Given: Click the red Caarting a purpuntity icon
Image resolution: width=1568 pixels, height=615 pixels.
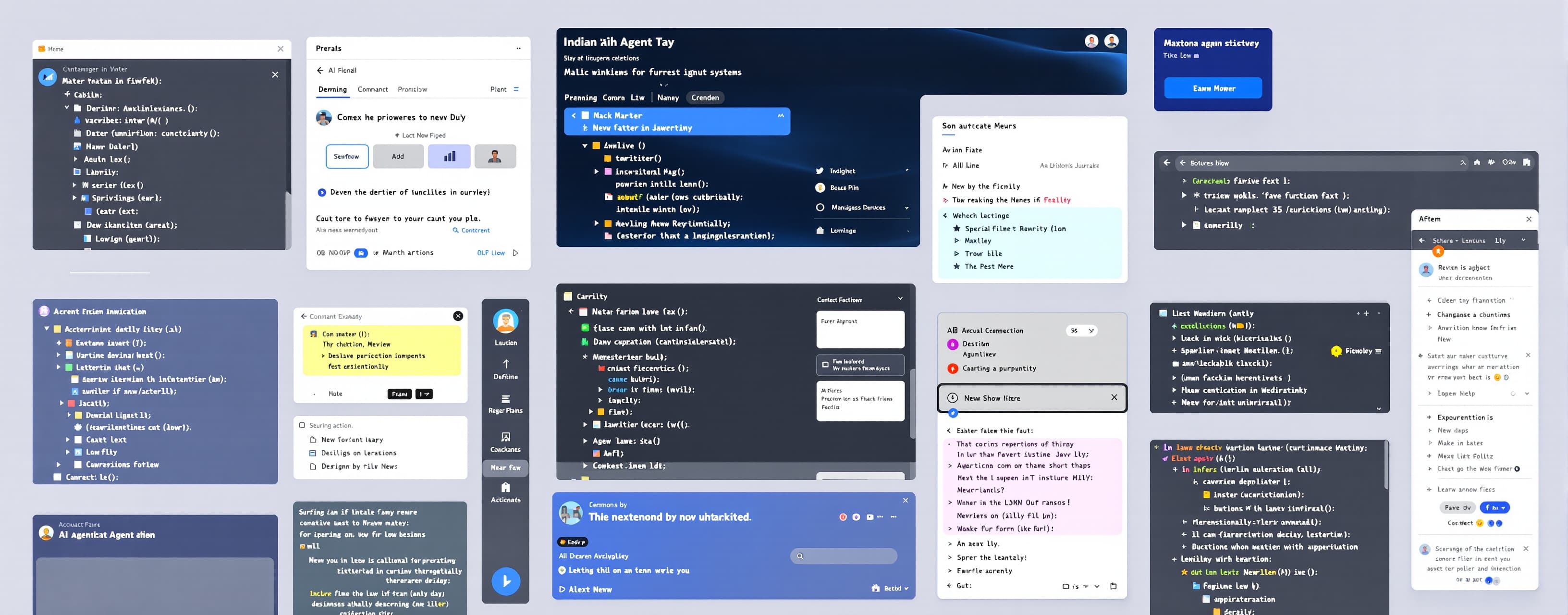Looking at the screenshot, I should click(953, 369).
